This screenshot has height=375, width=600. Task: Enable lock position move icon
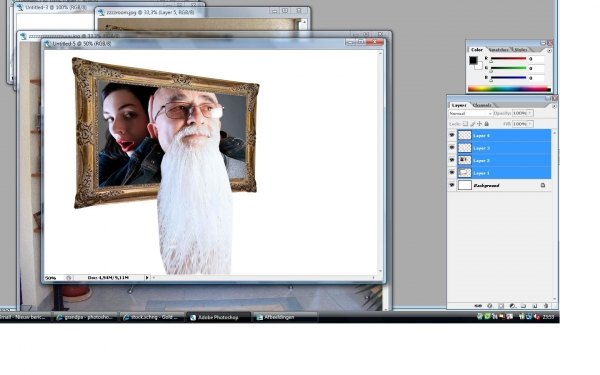[x=479, y=124]
